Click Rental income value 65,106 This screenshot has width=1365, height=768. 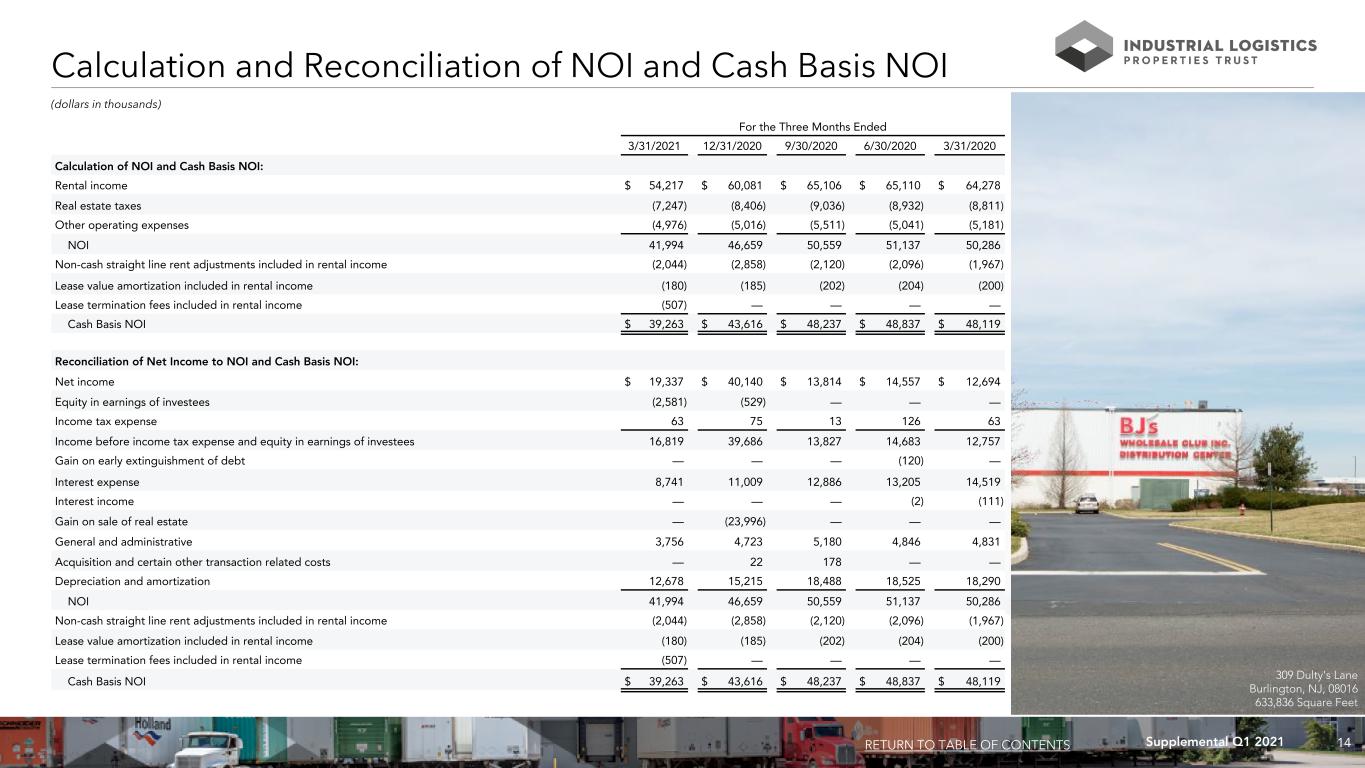(822, 186)
